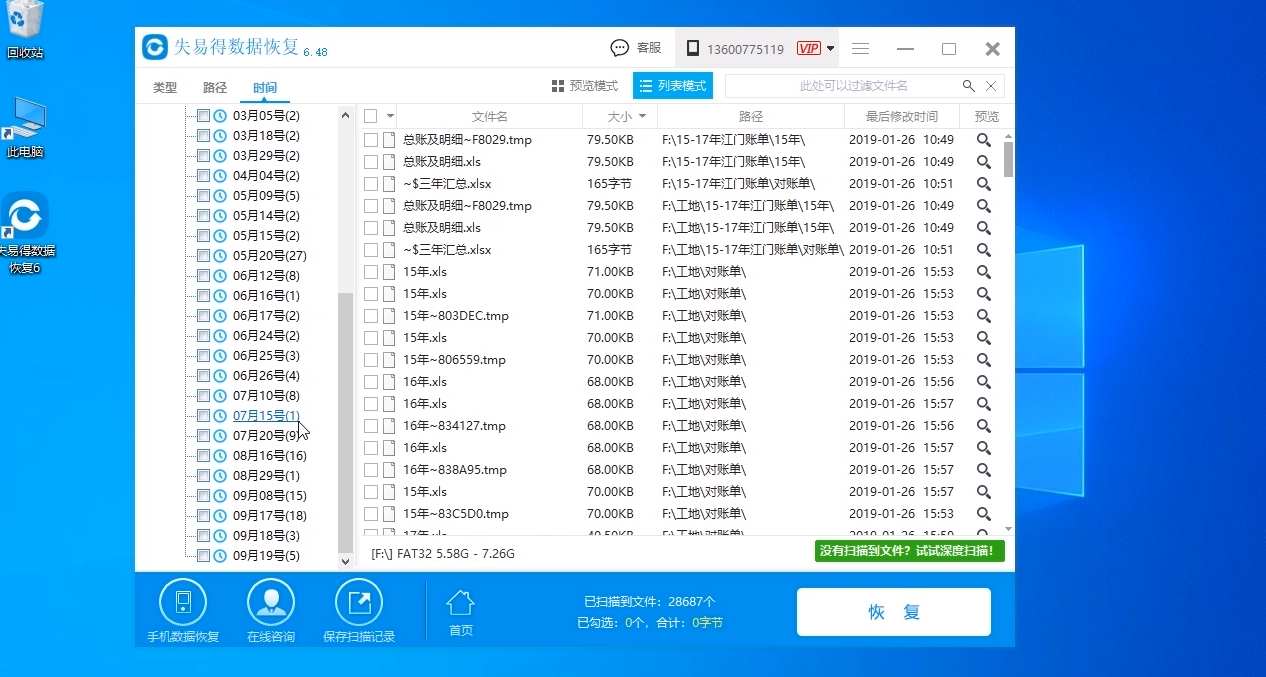Open the hamburger menu in title bar
This screenshot has height=677, width=1266.
click(860, 49)
